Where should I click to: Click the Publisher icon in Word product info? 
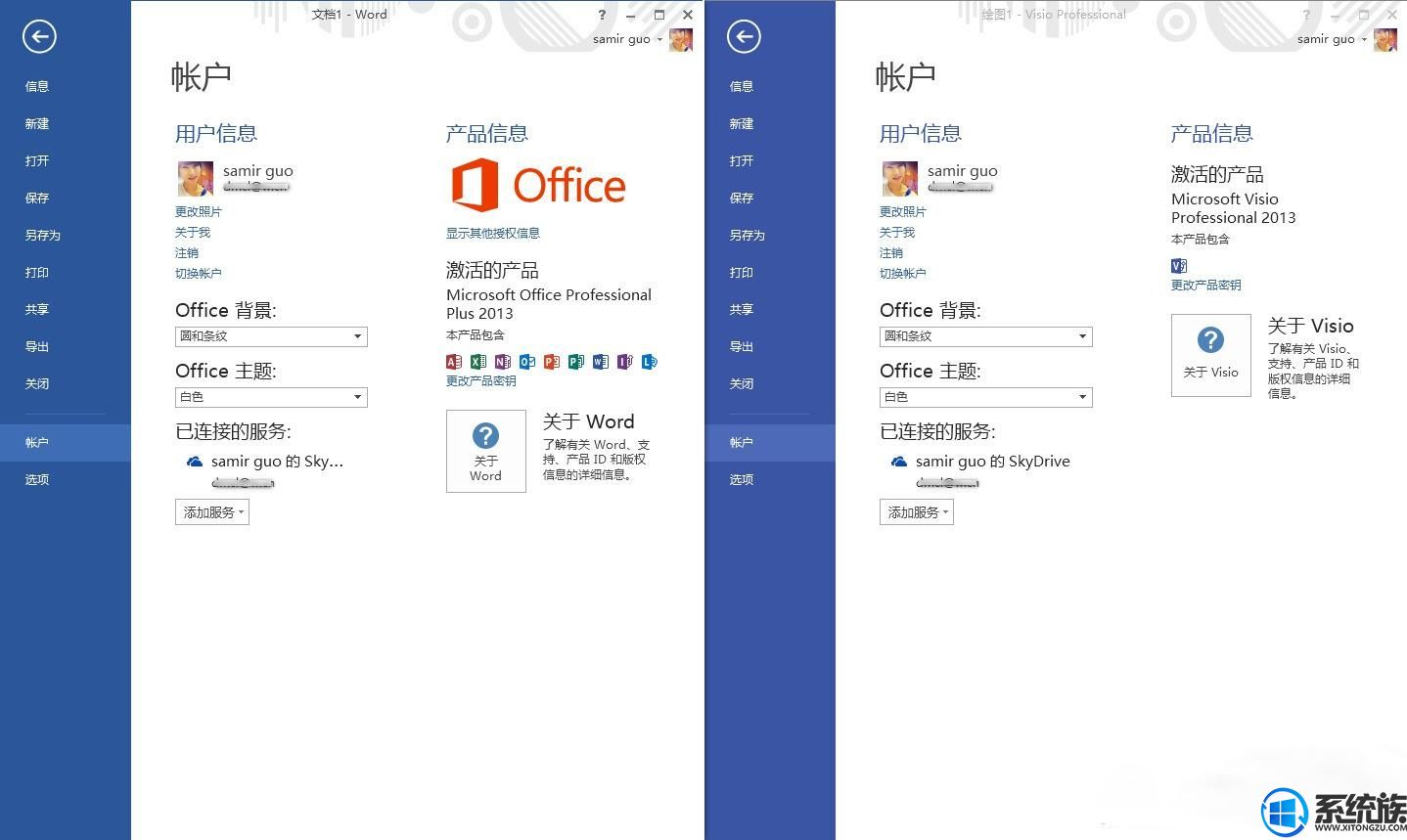(576, 362)
